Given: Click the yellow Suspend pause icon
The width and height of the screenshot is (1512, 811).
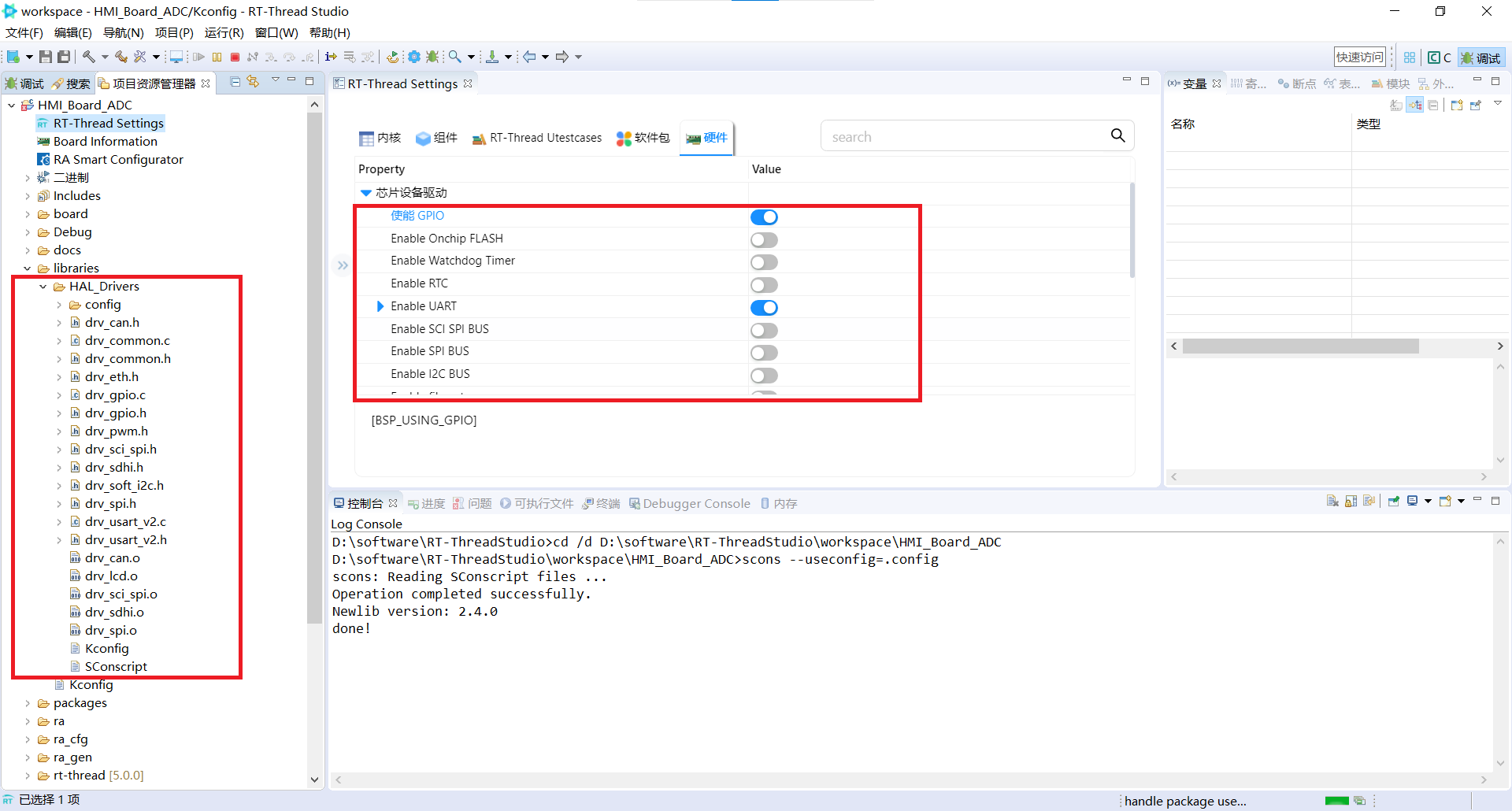Looking at the screenshot, I should (x=217, y=57).
